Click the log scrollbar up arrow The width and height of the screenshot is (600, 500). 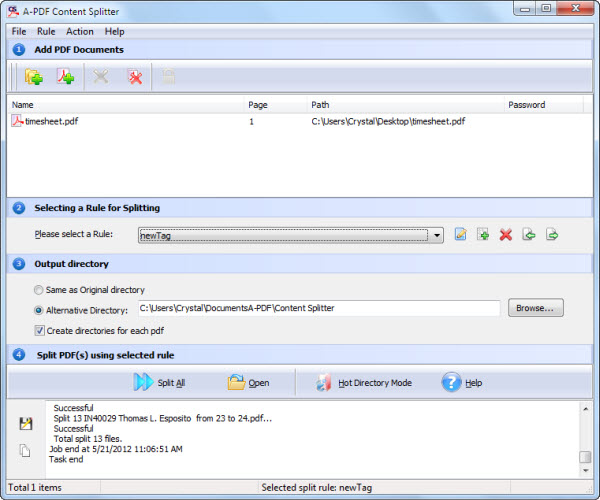tap(585, 409)
